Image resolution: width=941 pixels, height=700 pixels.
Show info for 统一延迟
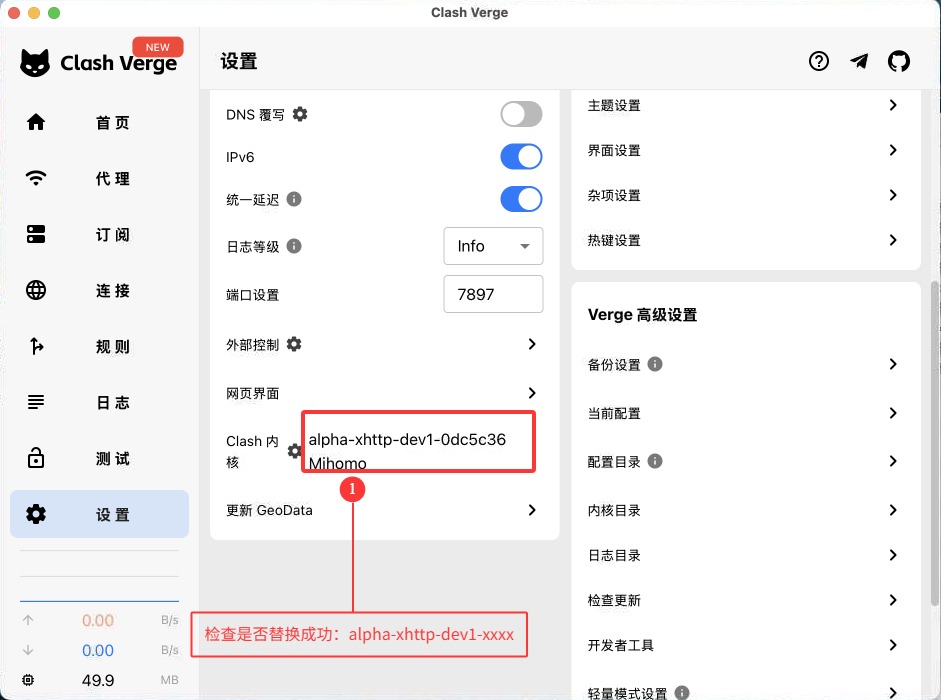294,199
